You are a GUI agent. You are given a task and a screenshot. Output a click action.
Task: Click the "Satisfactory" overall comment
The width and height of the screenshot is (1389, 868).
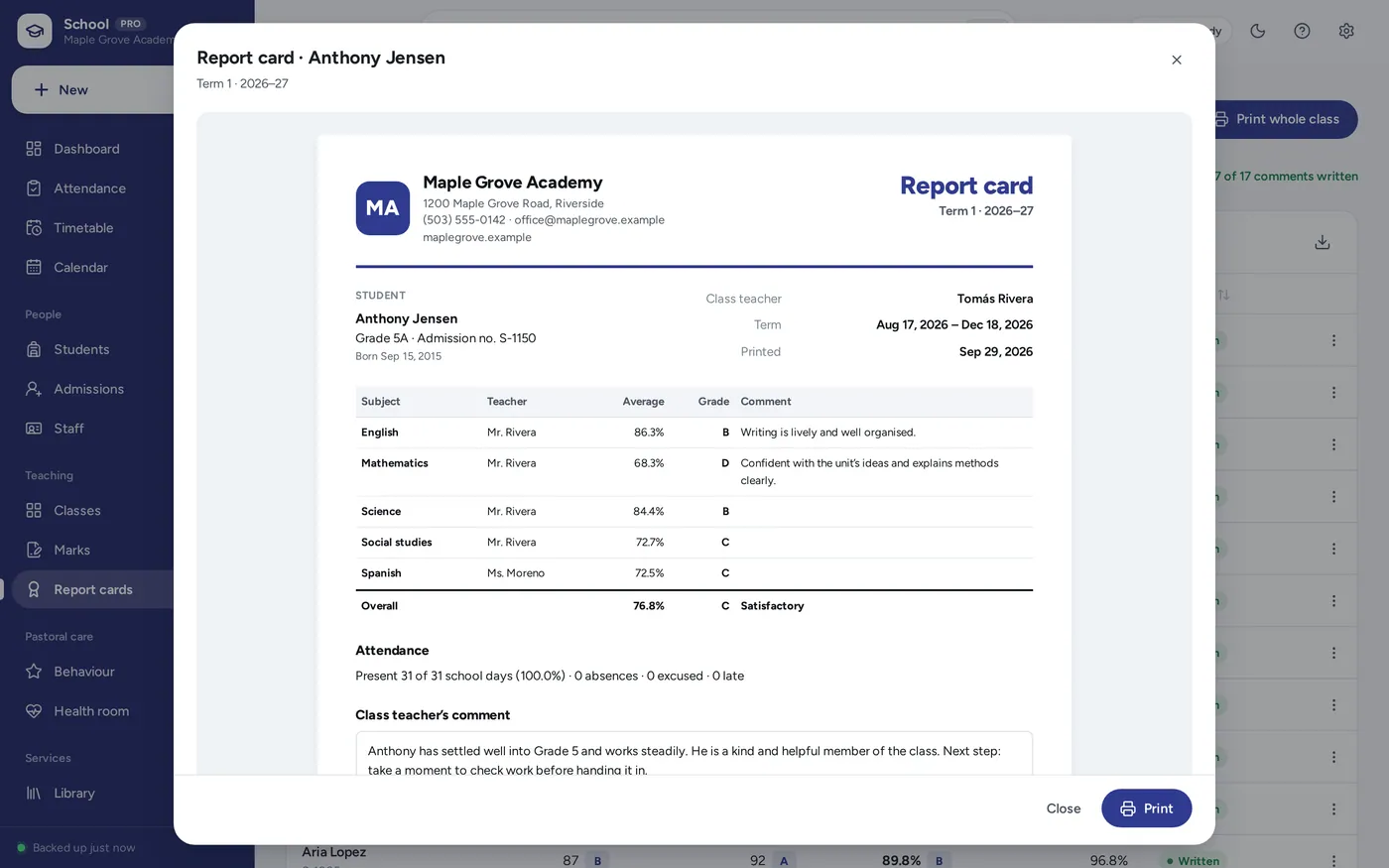click(x=772, y=606)
